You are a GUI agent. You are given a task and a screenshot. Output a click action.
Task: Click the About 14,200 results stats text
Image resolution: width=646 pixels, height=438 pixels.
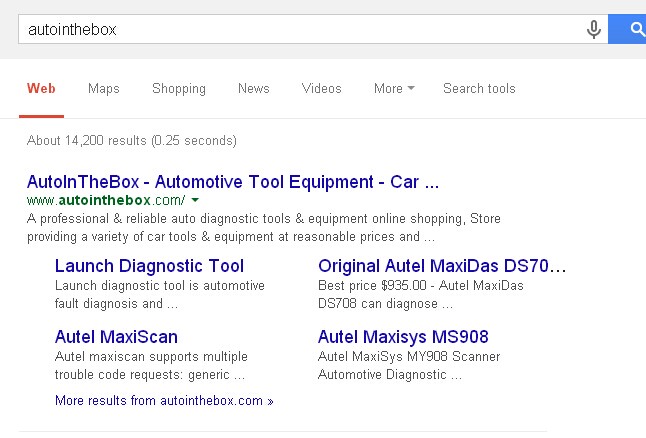click(x=132, y=141)
